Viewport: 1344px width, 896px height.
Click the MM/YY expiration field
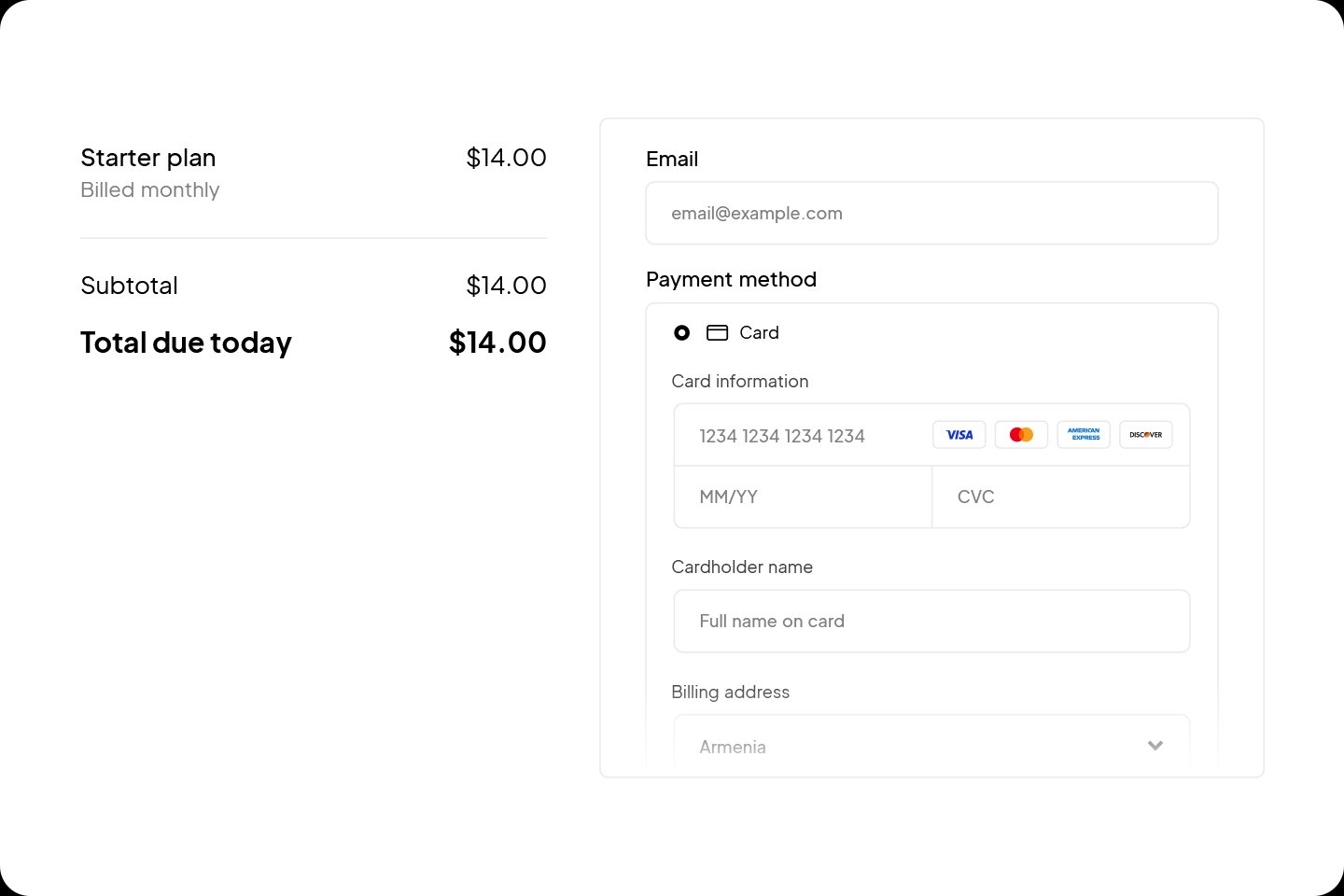pyautogui.click(x=803, y=497)
